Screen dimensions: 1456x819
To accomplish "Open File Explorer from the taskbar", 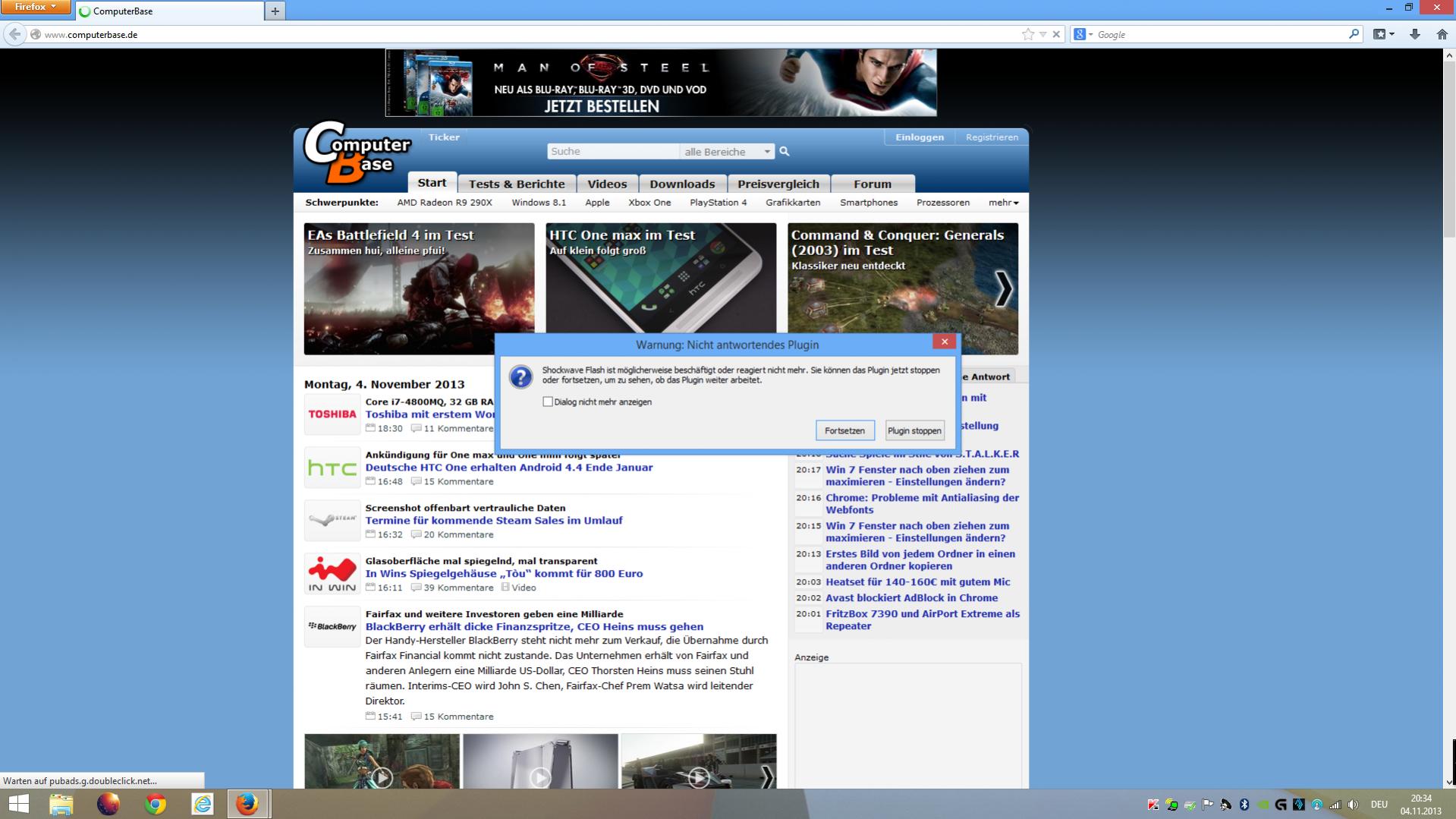I will [x=61, y=804].
